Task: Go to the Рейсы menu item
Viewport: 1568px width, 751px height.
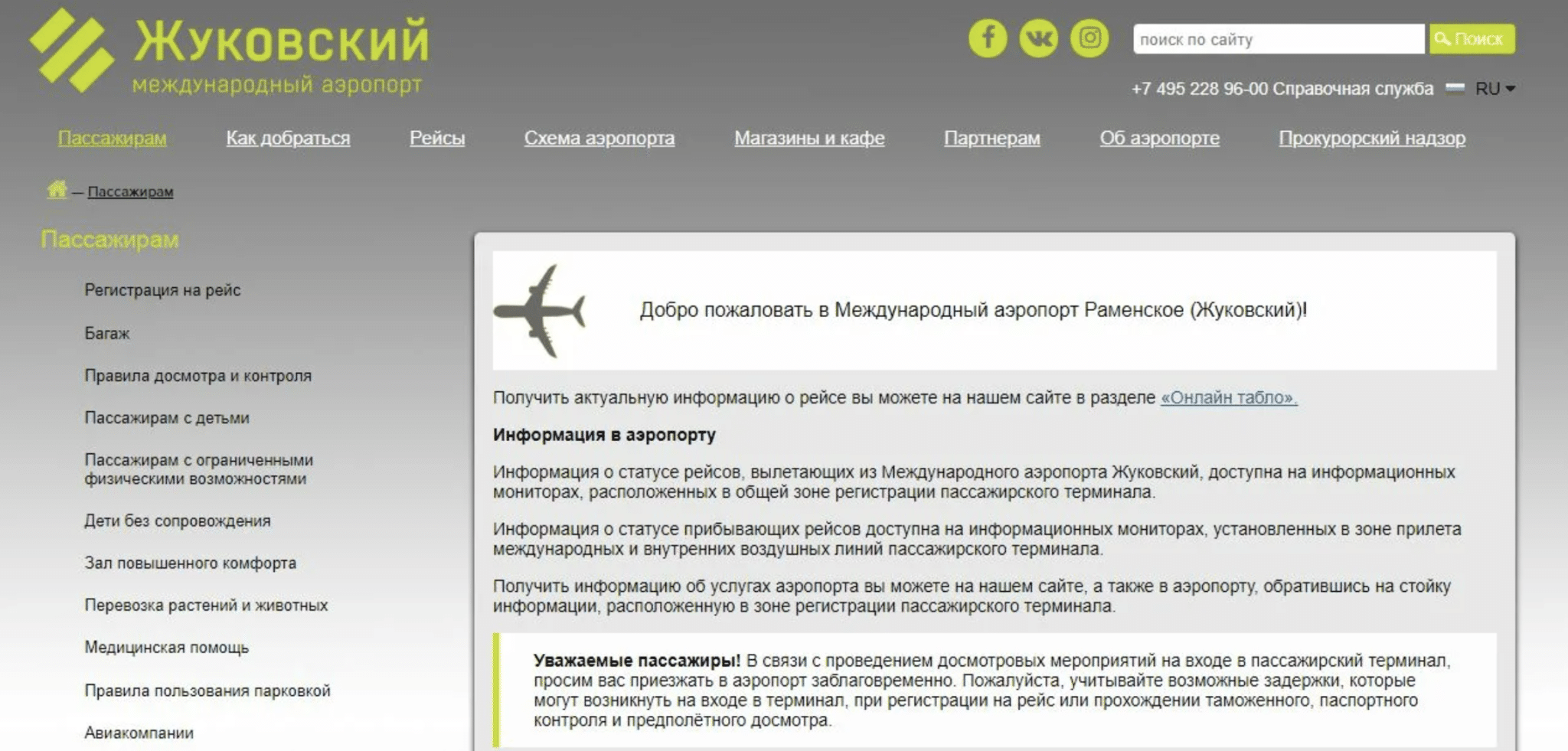Action: tap(436, 138)
